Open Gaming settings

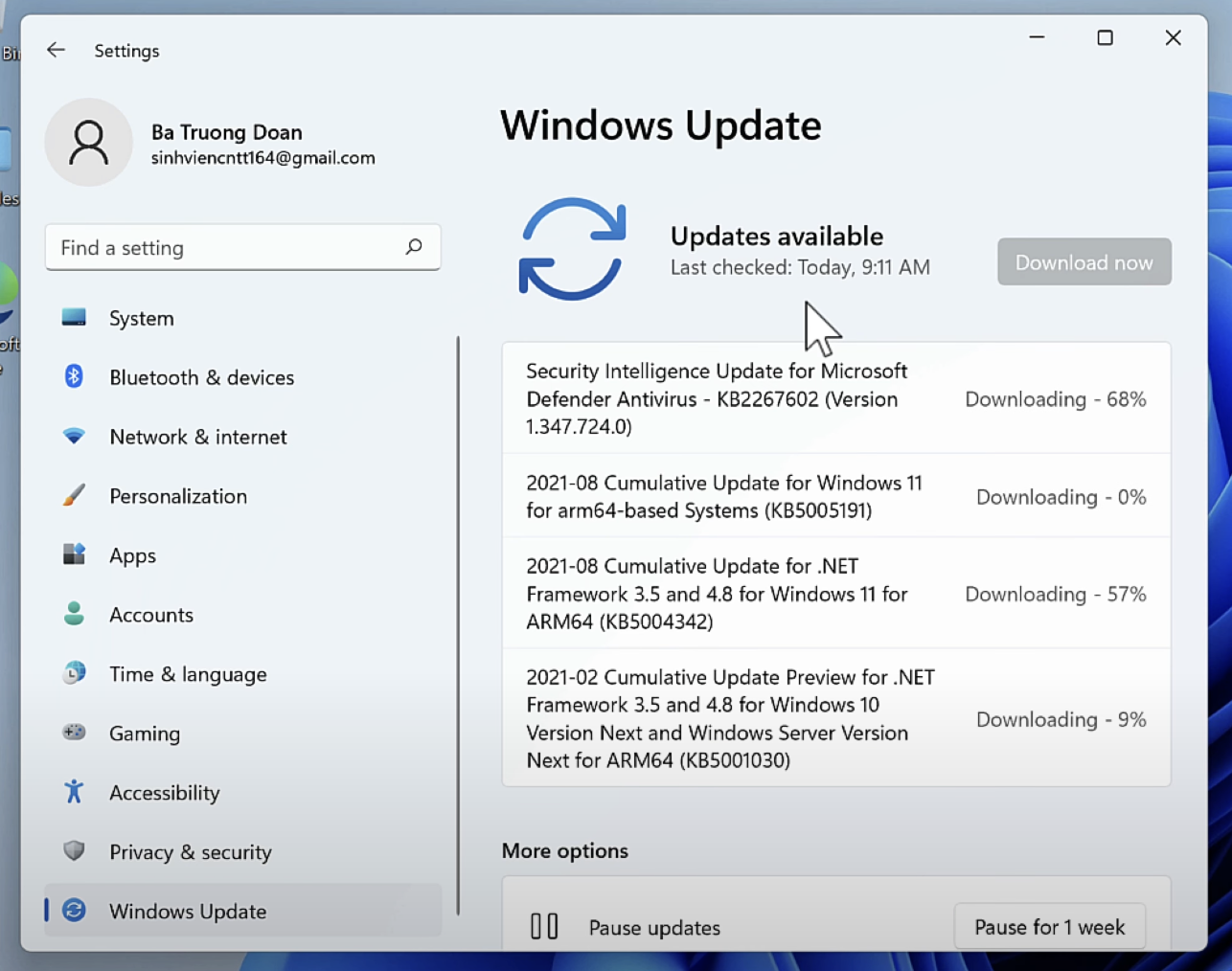pyautogui.click(x=242, y=734)
